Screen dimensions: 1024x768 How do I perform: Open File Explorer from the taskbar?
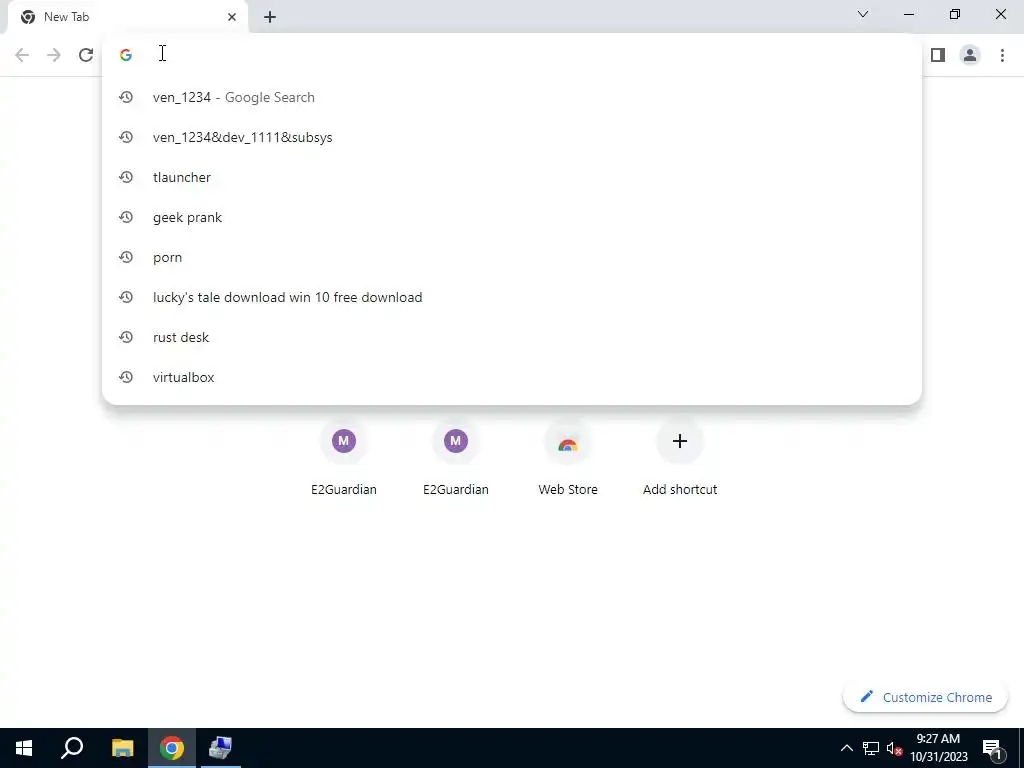tap(122, 748)
